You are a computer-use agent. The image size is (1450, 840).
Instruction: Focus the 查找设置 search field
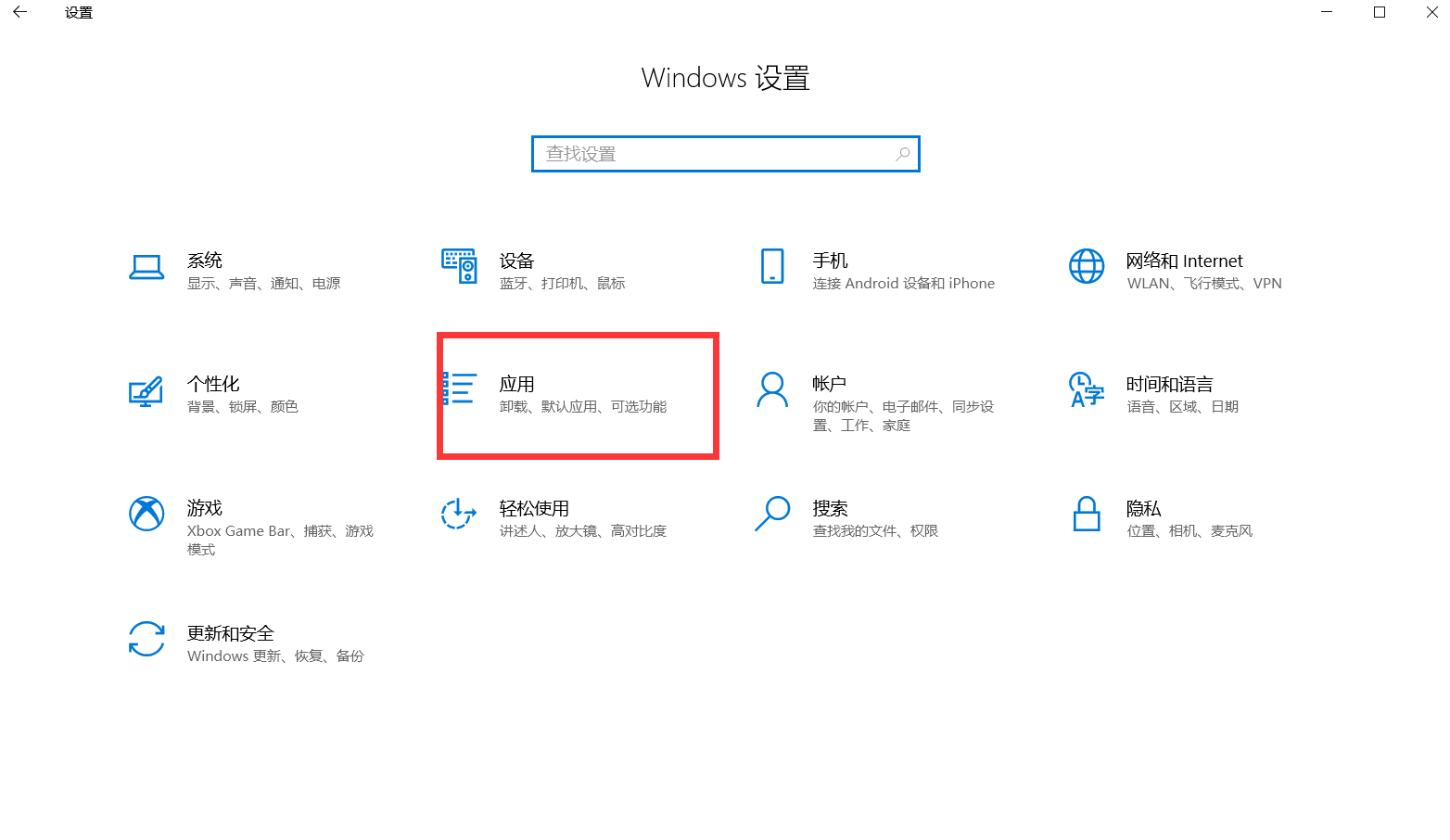(726, 154)
